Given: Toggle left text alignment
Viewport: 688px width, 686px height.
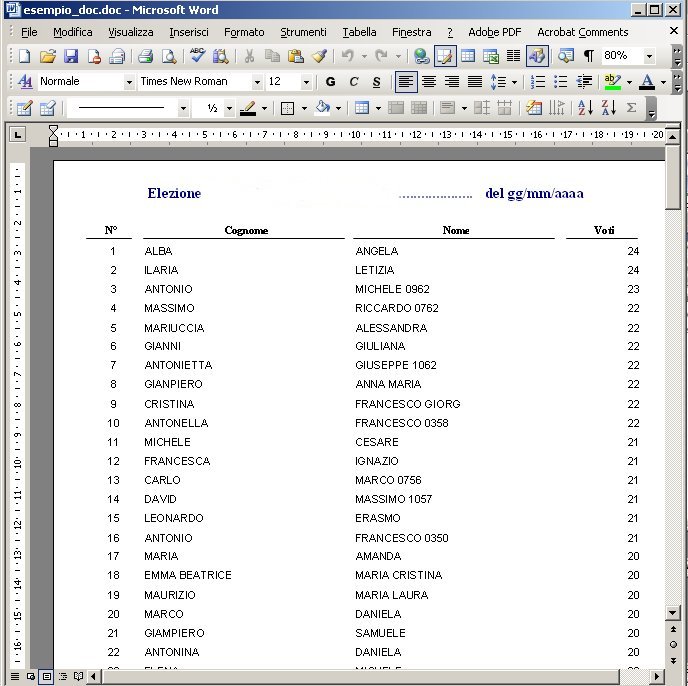Looking at the screenshot, I should tap(406, 82).
